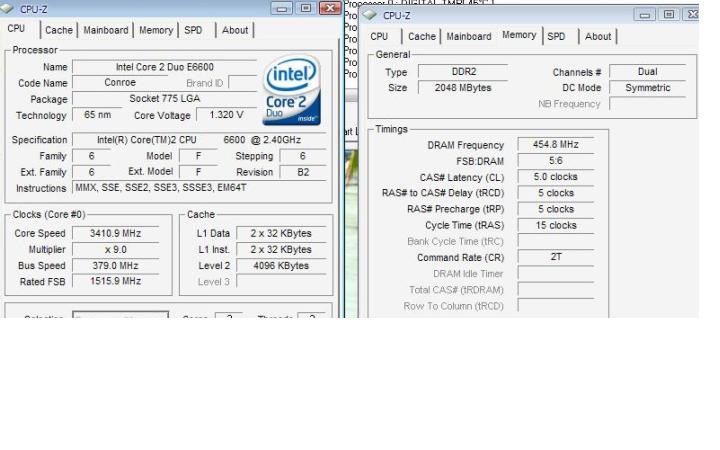Click the empty Brand ID field
720x450 pixels.
pos(243,83)
